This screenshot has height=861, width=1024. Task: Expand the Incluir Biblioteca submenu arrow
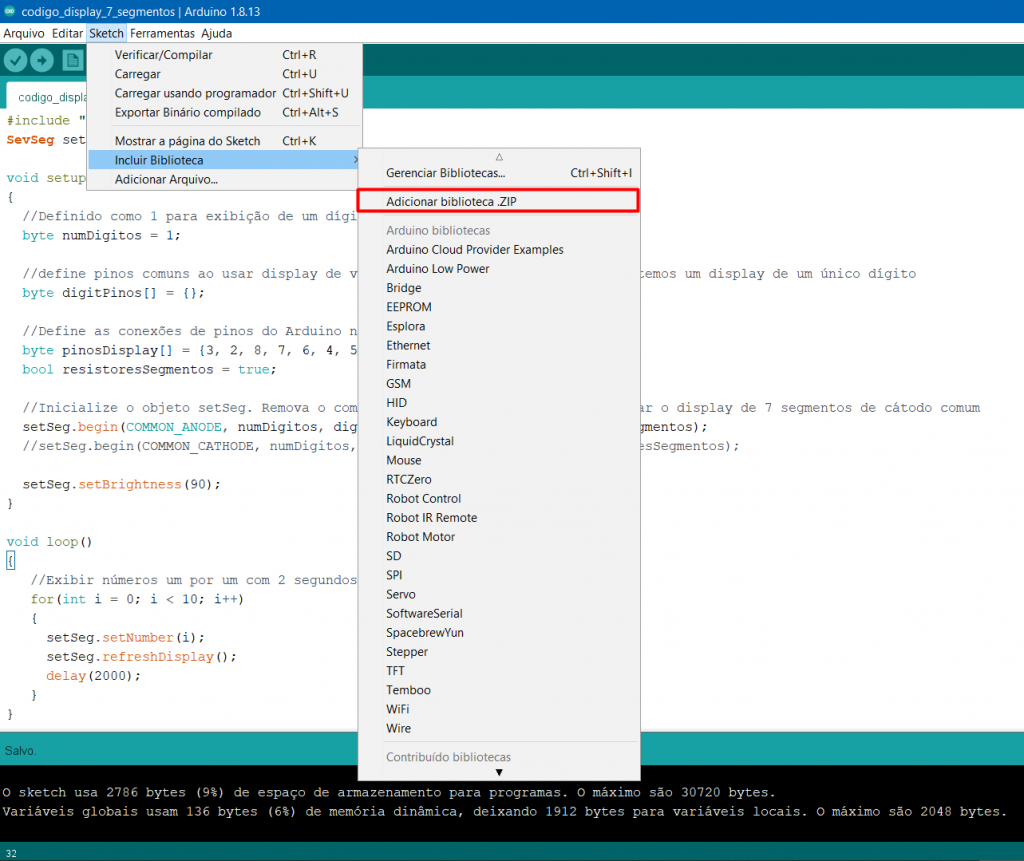click(x=352, y=160)
